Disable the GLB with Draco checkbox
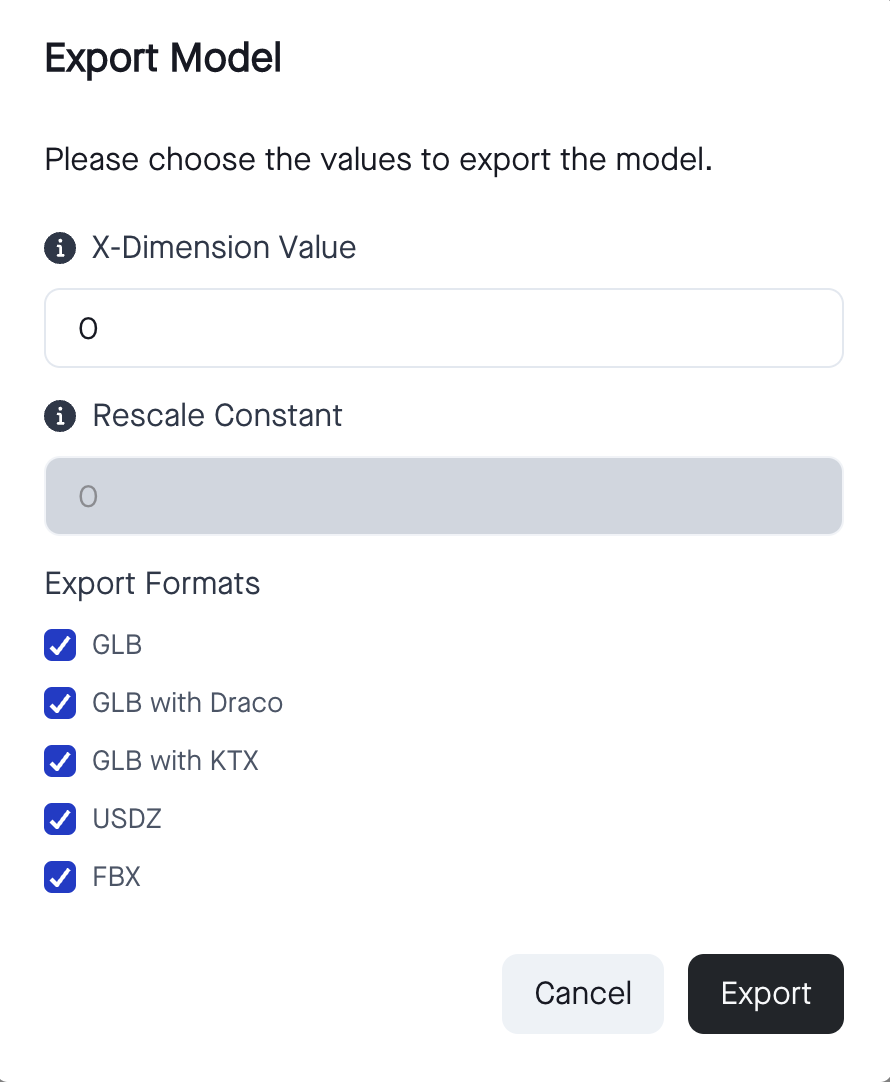 pos(60,703)
